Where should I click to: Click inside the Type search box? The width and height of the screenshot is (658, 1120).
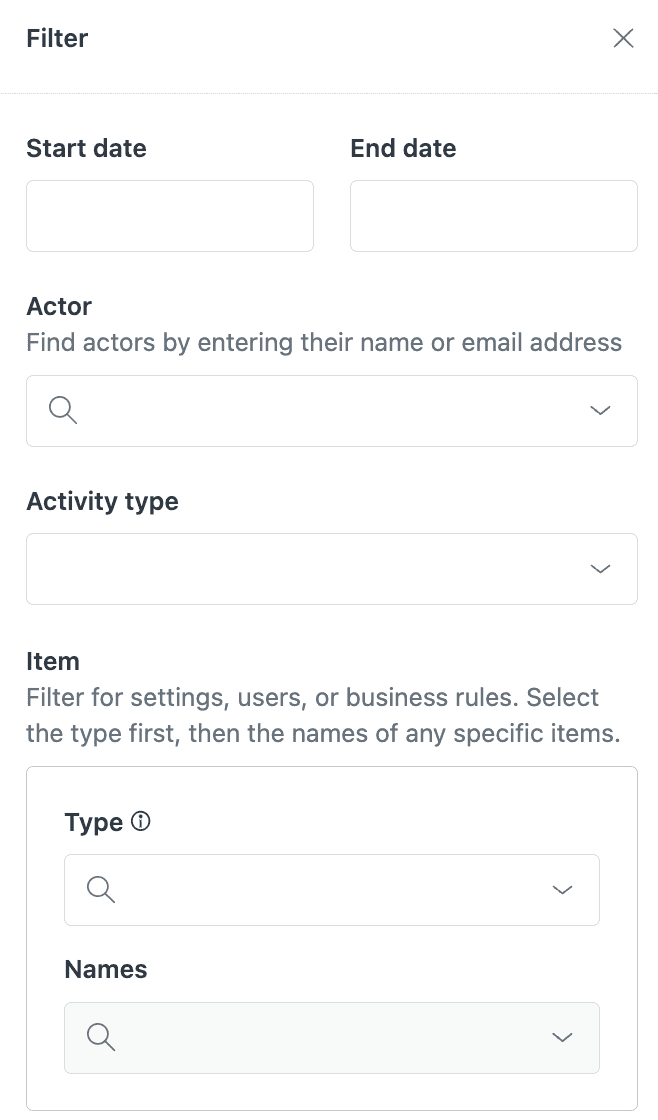pos(300,889)
